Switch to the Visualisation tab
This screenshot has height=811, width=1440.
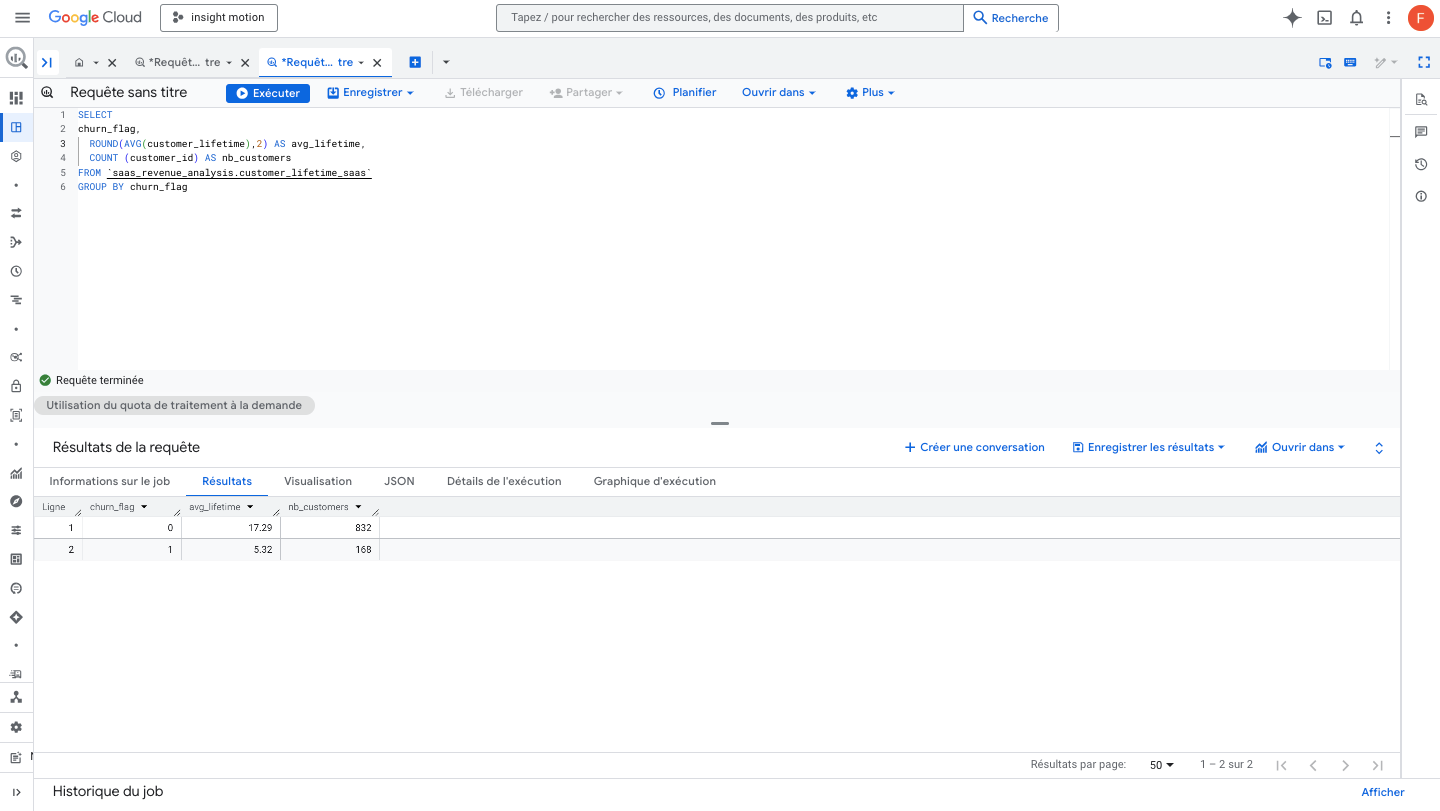[x=318, y=481]
